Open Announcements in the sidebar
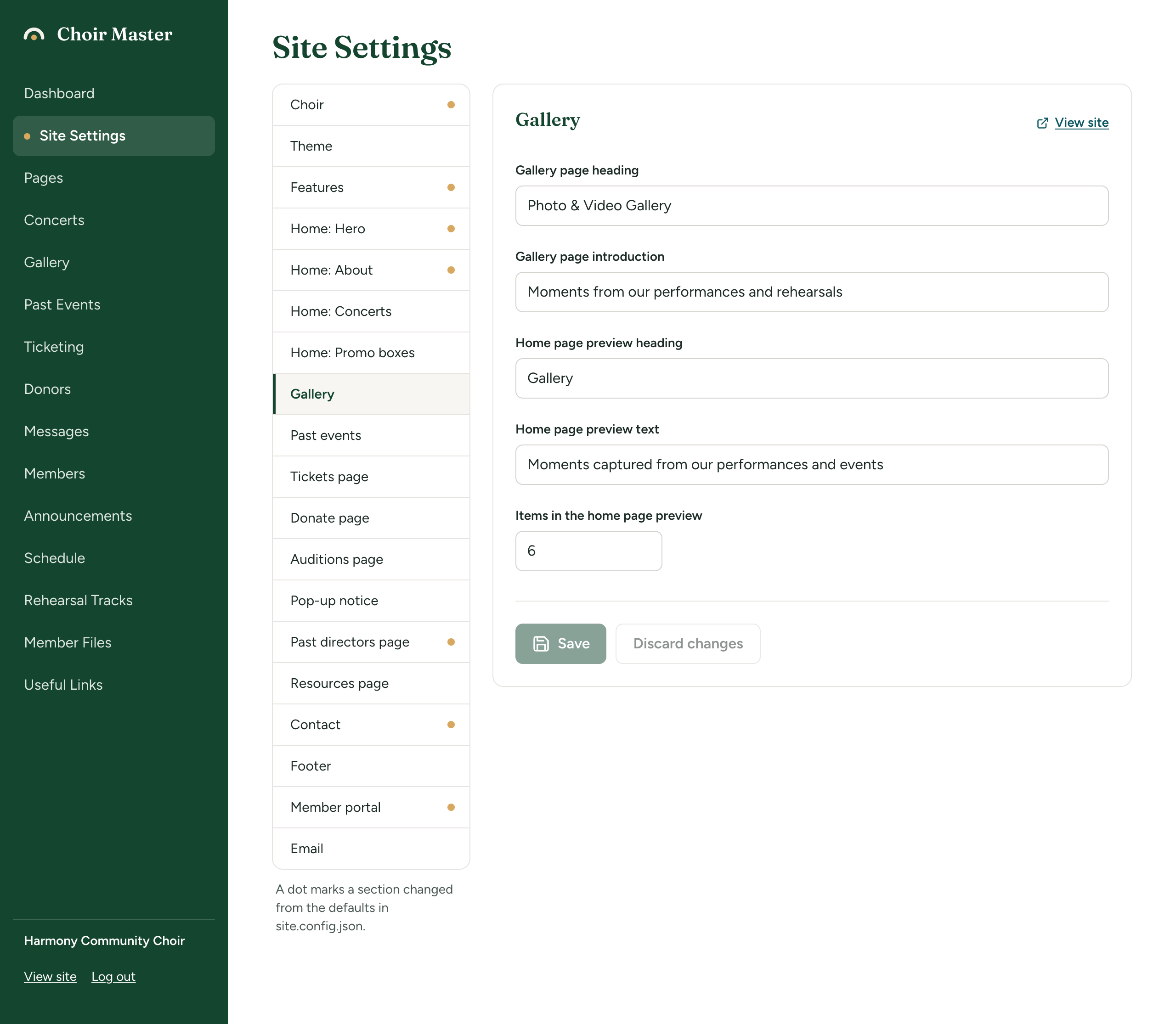1176x1024 pixels. [114, 517]
